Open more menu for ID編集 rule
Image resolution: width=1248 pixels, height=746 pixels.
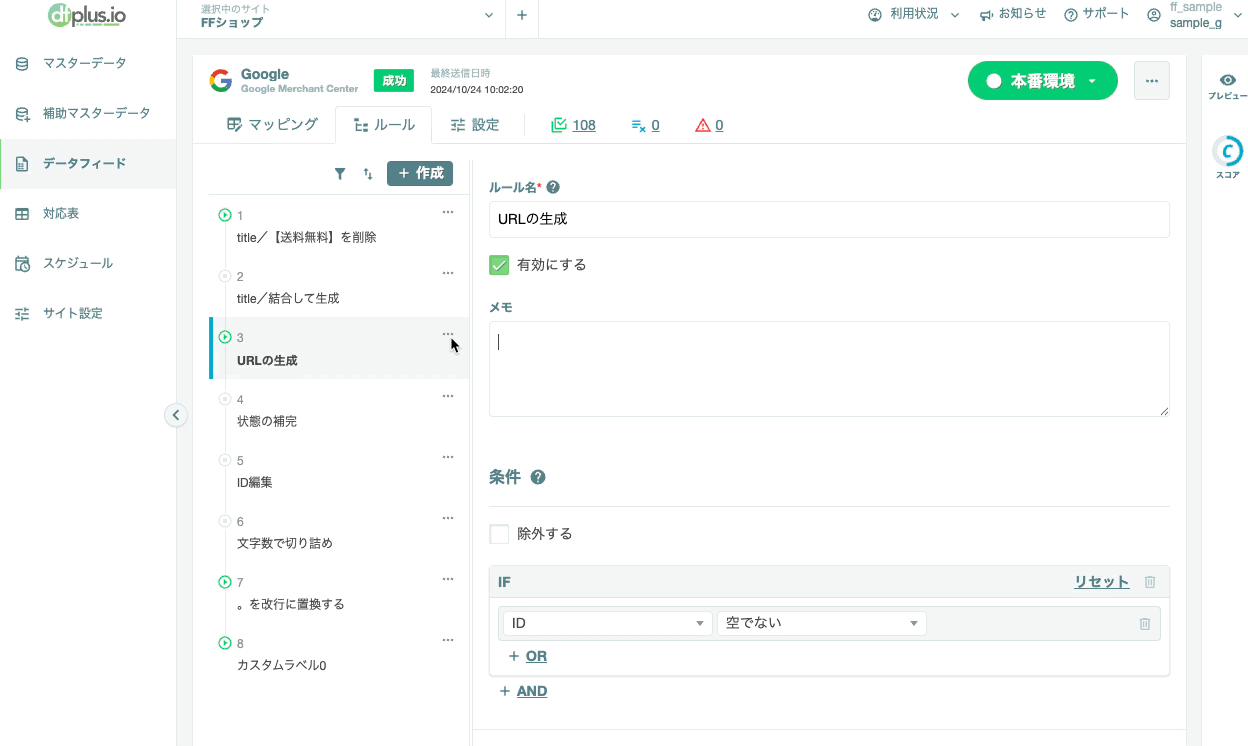448,456
